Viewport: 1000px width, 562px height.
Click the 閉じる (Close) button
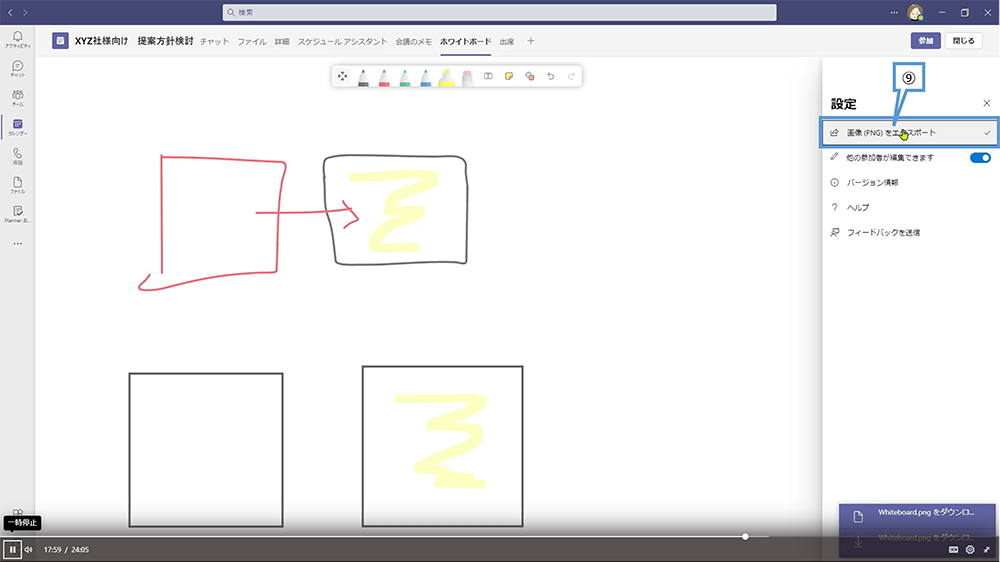964,41
